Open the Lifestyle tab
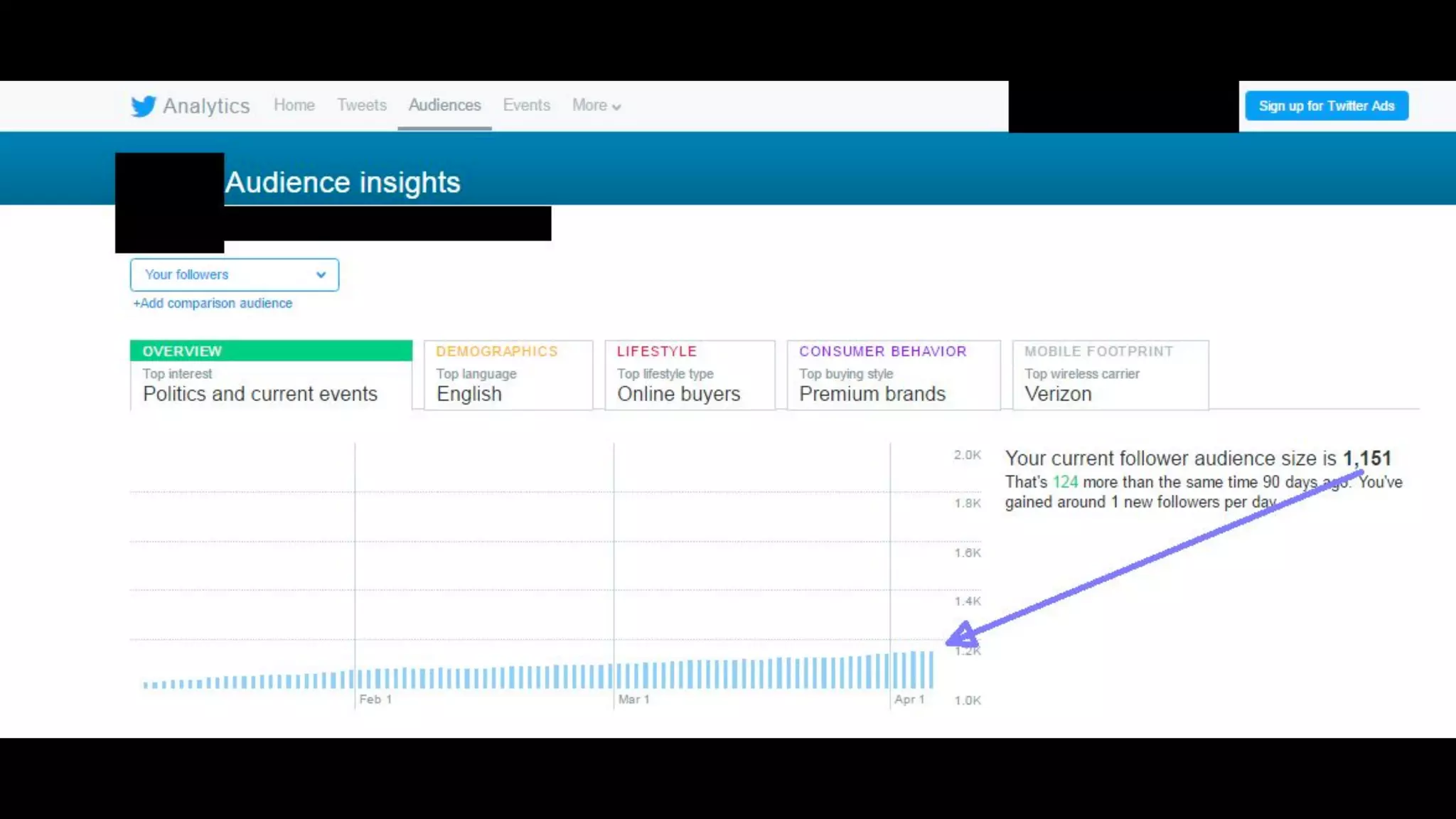The height and width of the screenshot is (819, 1456). pos(689,375)
